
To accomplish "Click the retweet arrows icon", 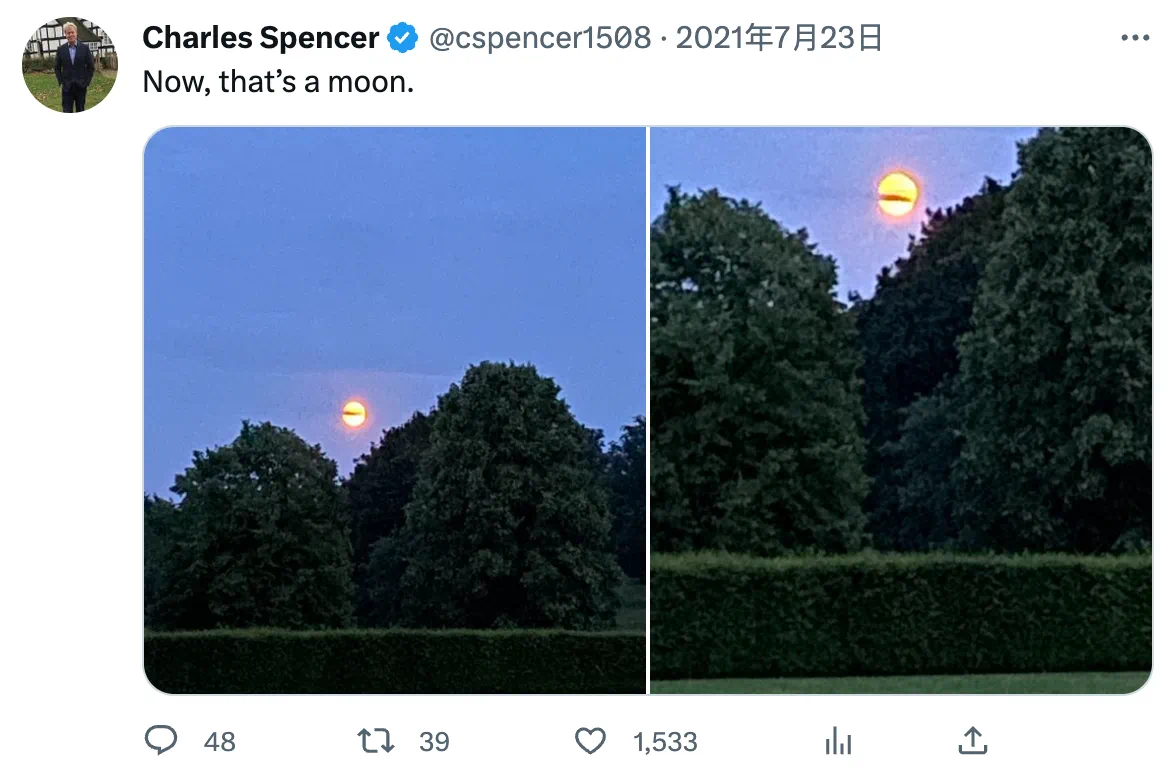I will (x=376, y=741).
